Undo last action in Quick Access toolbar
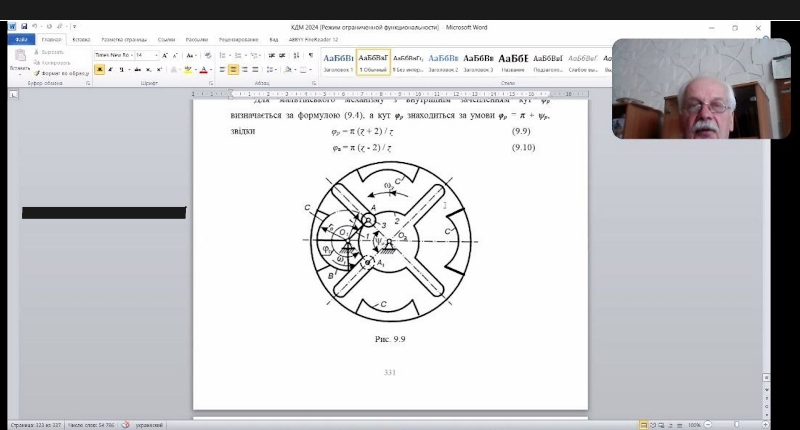 (35, 27)
